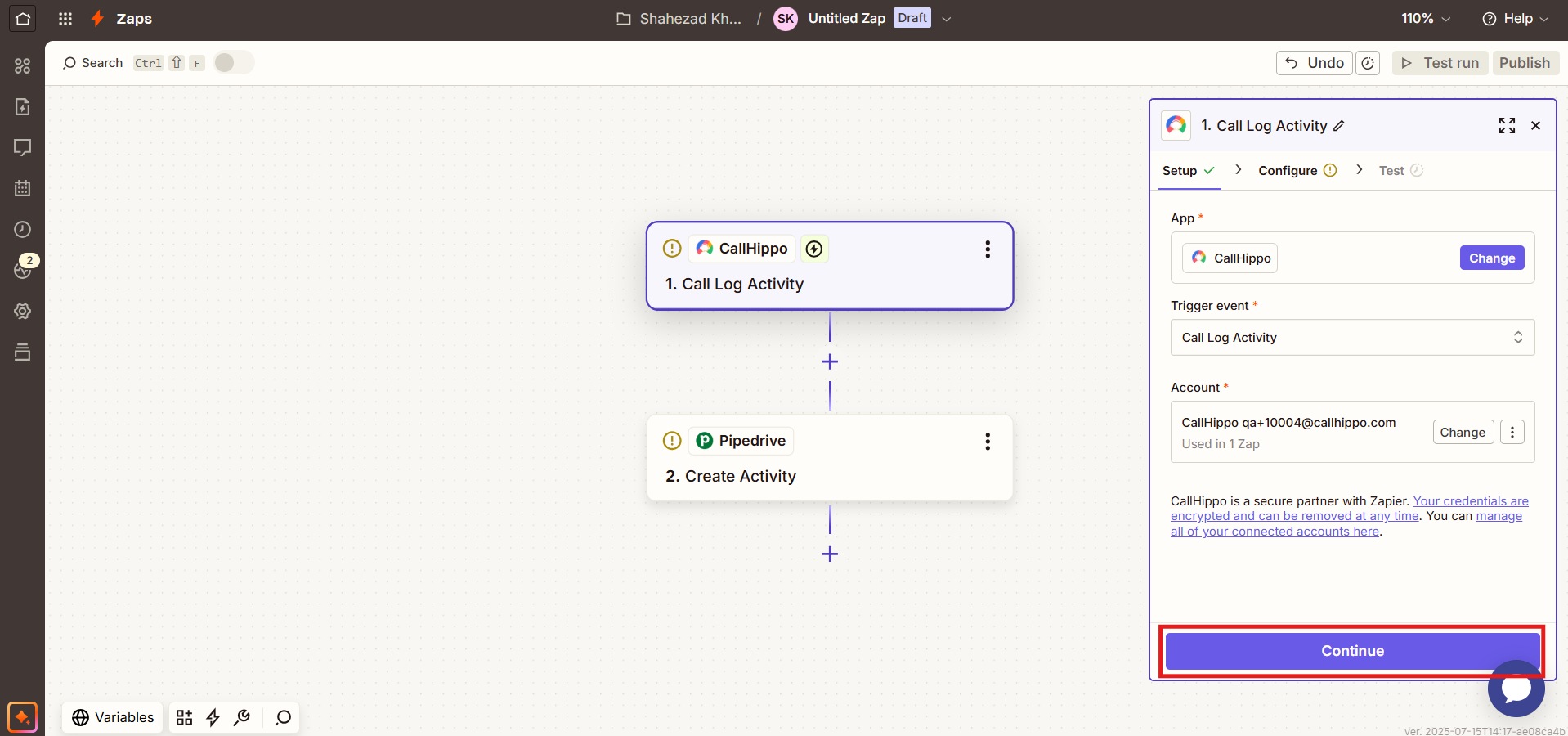Toggle the switch next to Search
This screenshot has height=736, width=1568.
[x=234, y=62]
